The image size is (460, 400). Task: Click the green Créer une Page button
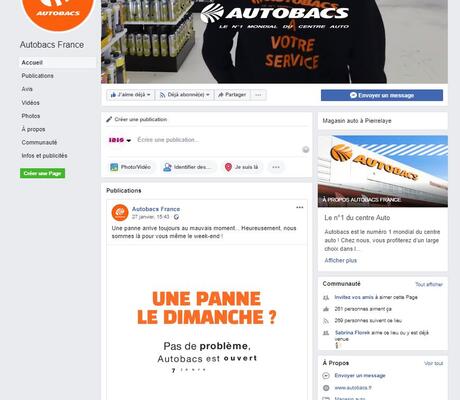(42, 173)
